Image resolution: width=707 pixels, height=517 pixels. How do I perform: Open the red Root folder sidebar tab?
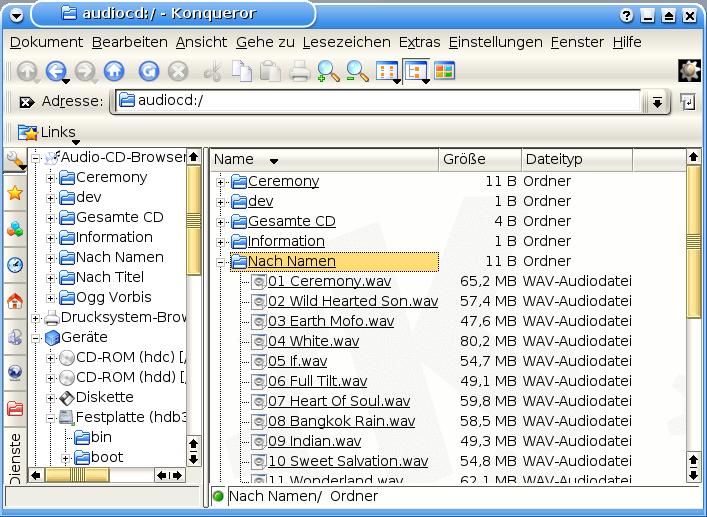(x=15, y=408)
